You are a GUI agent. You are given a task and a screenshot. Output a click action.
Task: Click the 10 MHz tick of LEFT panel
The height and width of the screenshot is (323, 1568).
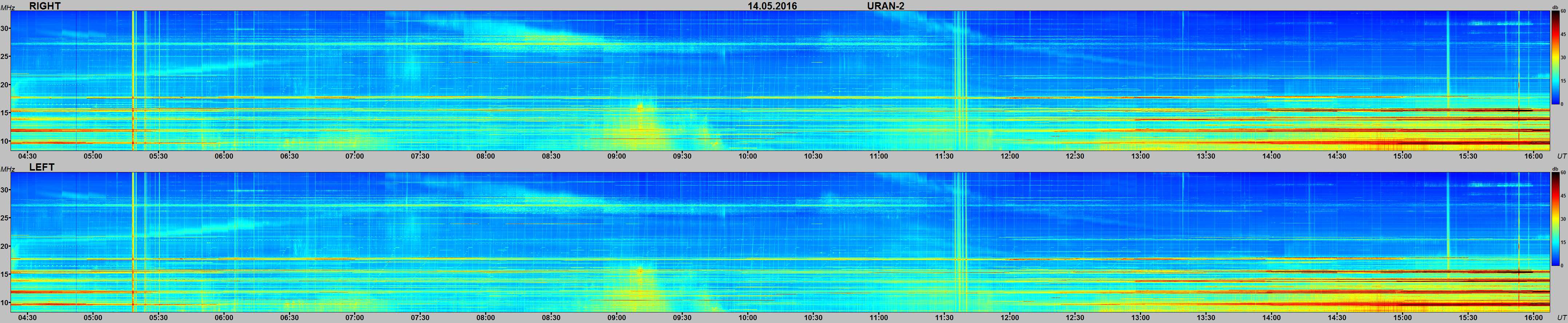[5, 302]
